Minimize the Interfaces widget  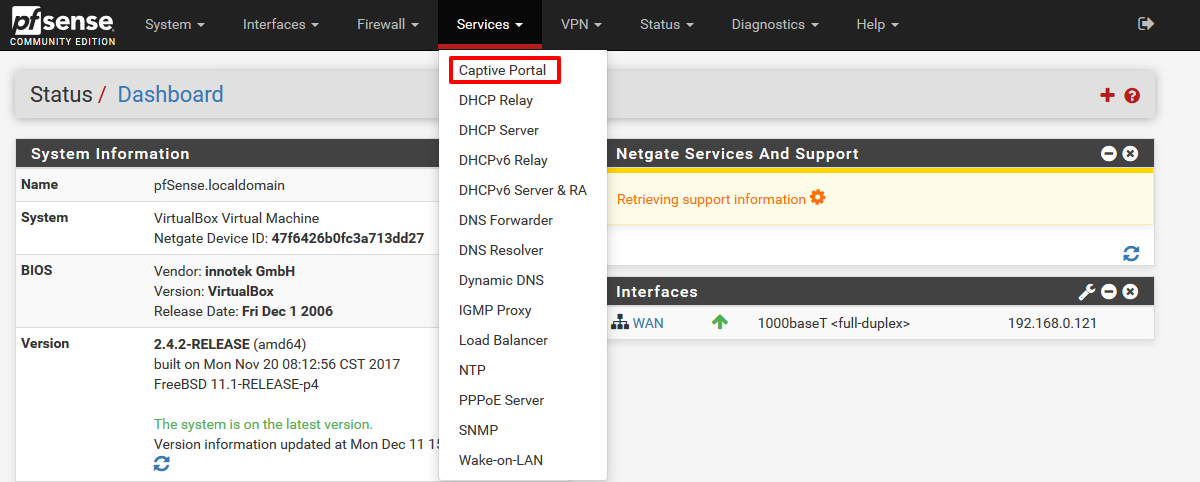tap(1108, 292)
